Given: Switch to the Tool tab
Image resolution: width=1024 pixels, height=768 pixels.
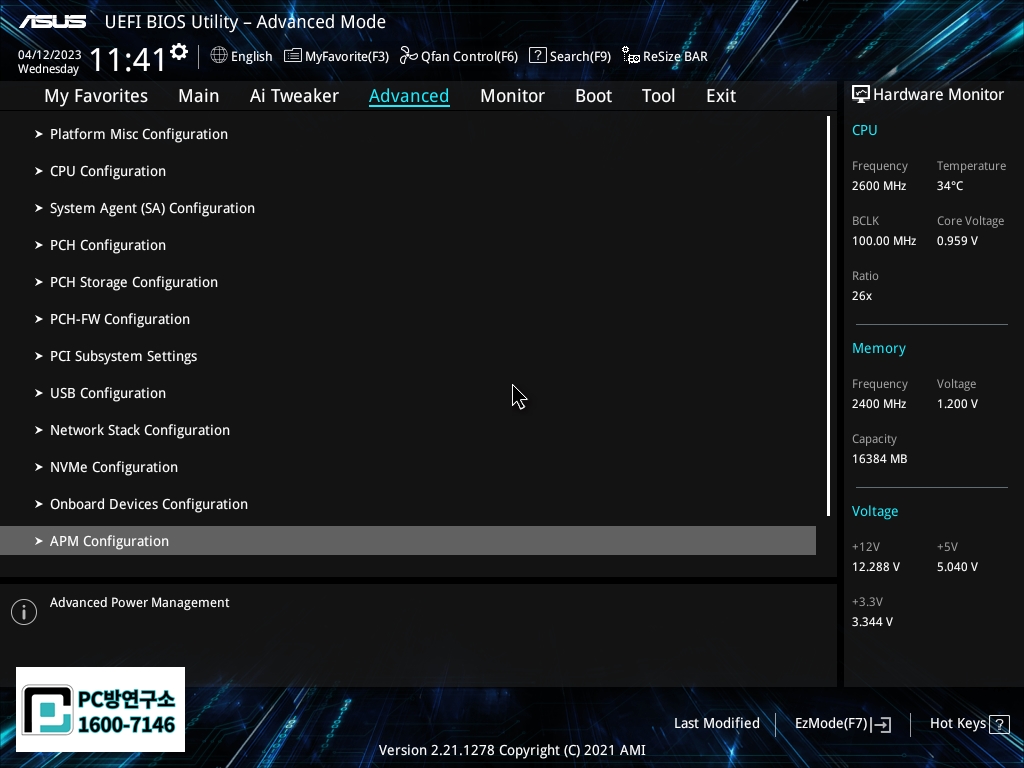Looking at the screenshot, I should point(658,96).
